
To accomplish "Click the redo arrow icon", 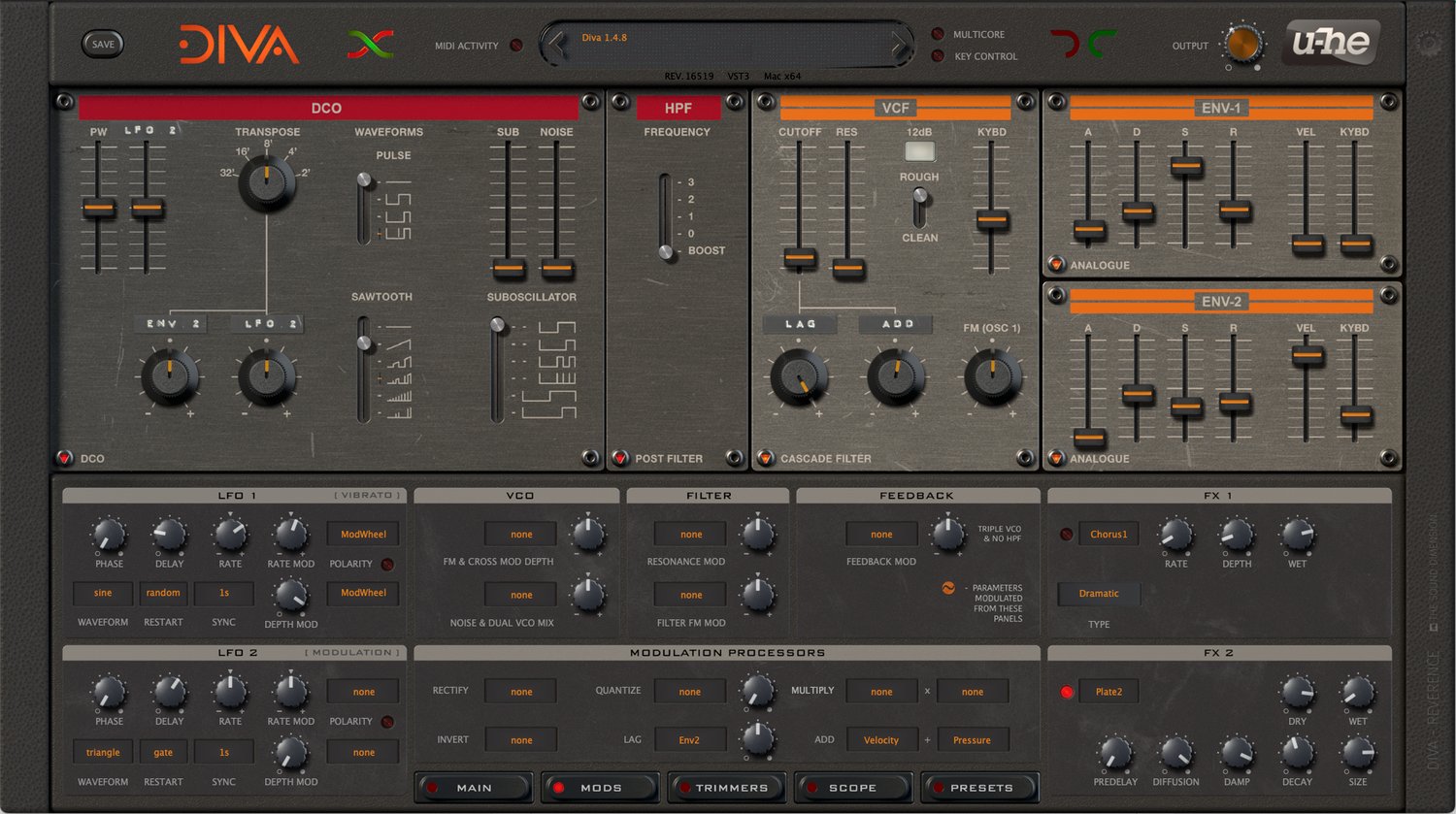I will 1102,45.
